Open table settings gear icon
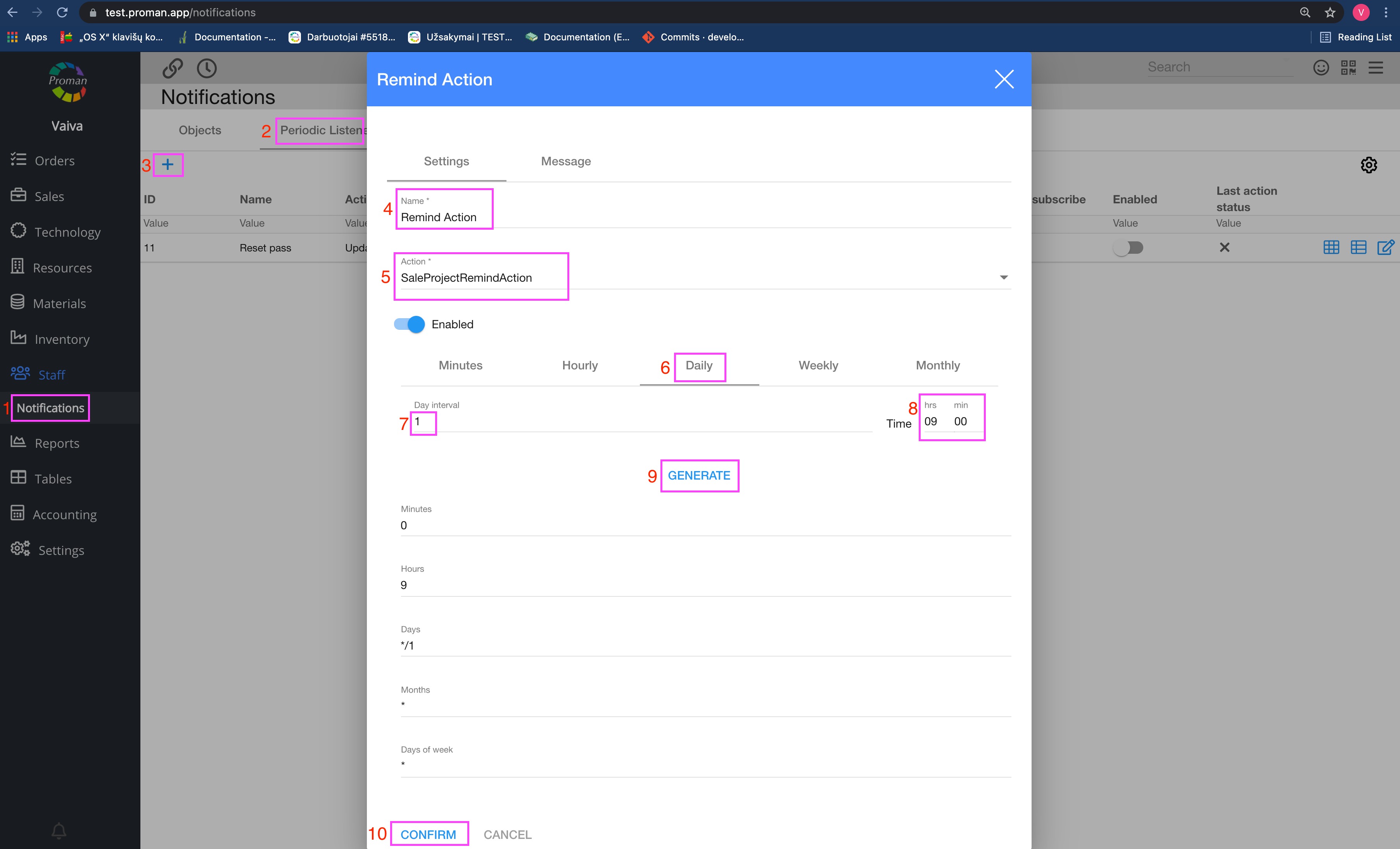The height and width of the screenshot is (849, 1400). [x=1368, y=165]
